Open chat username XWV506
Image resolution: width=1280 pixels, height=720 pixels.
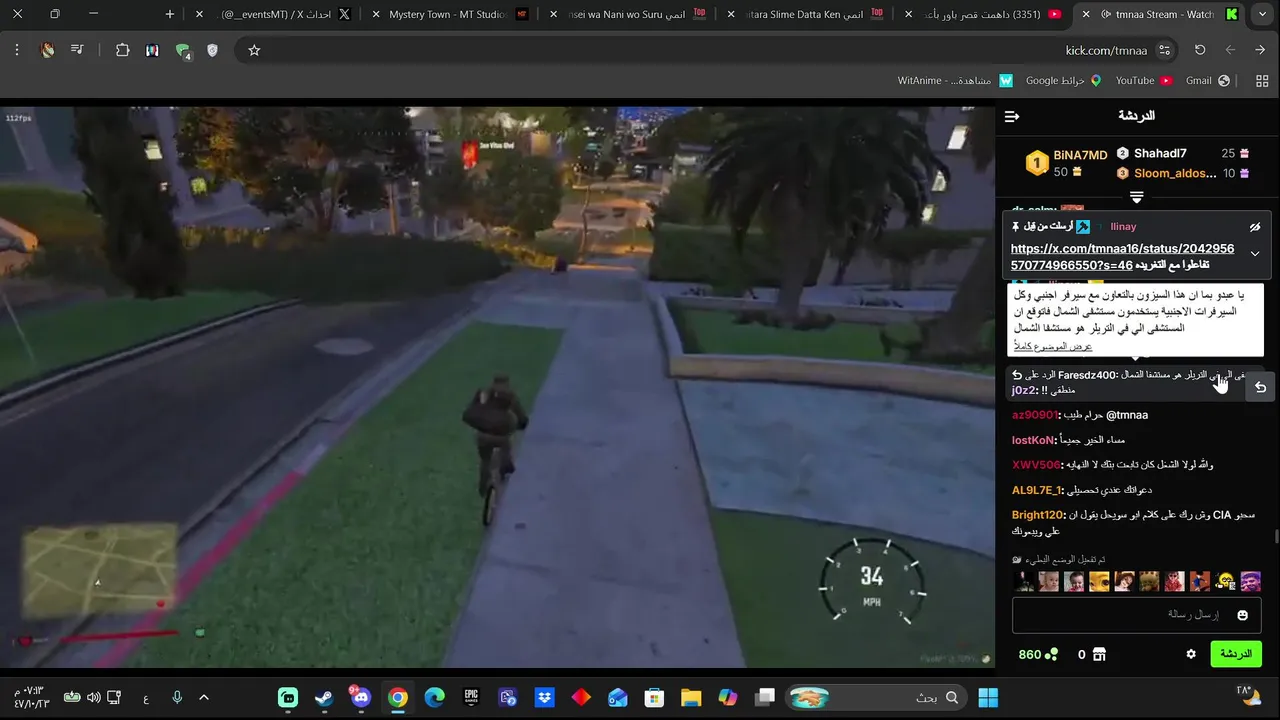(x=1036, y=465)
